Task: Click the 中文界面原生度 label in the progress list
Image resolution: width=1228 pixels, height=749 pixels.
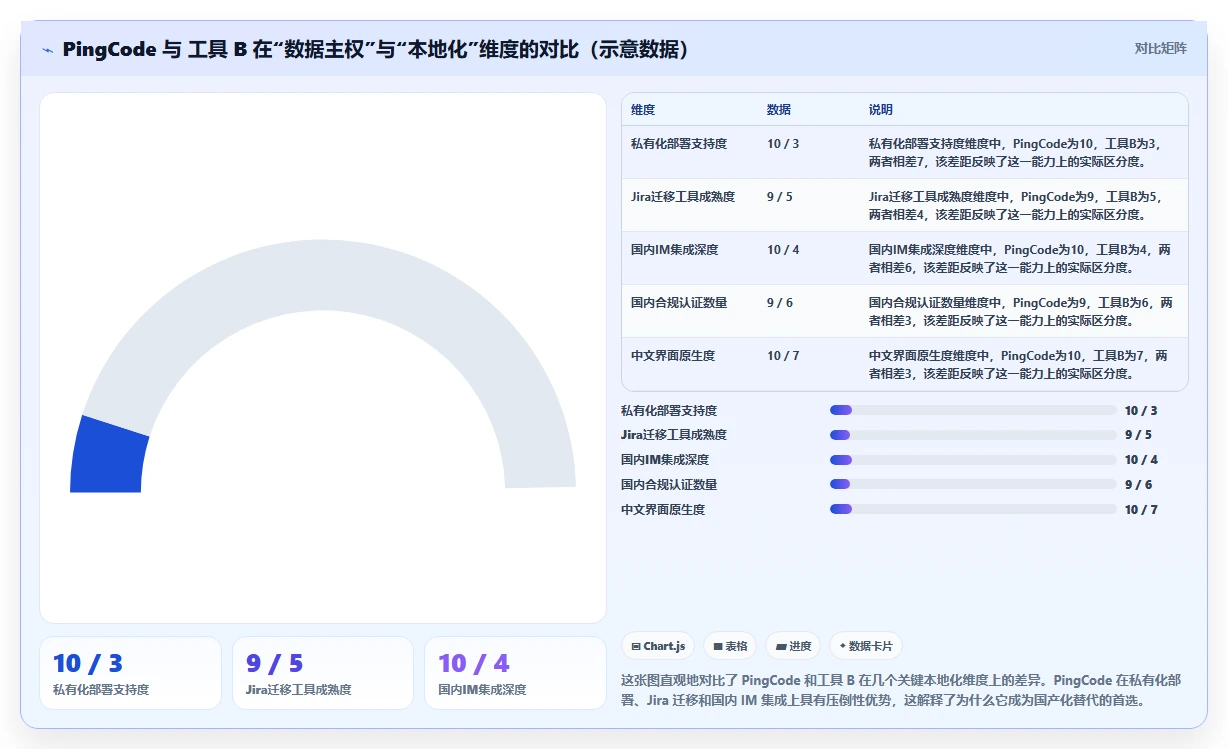Action: (663, 510)
